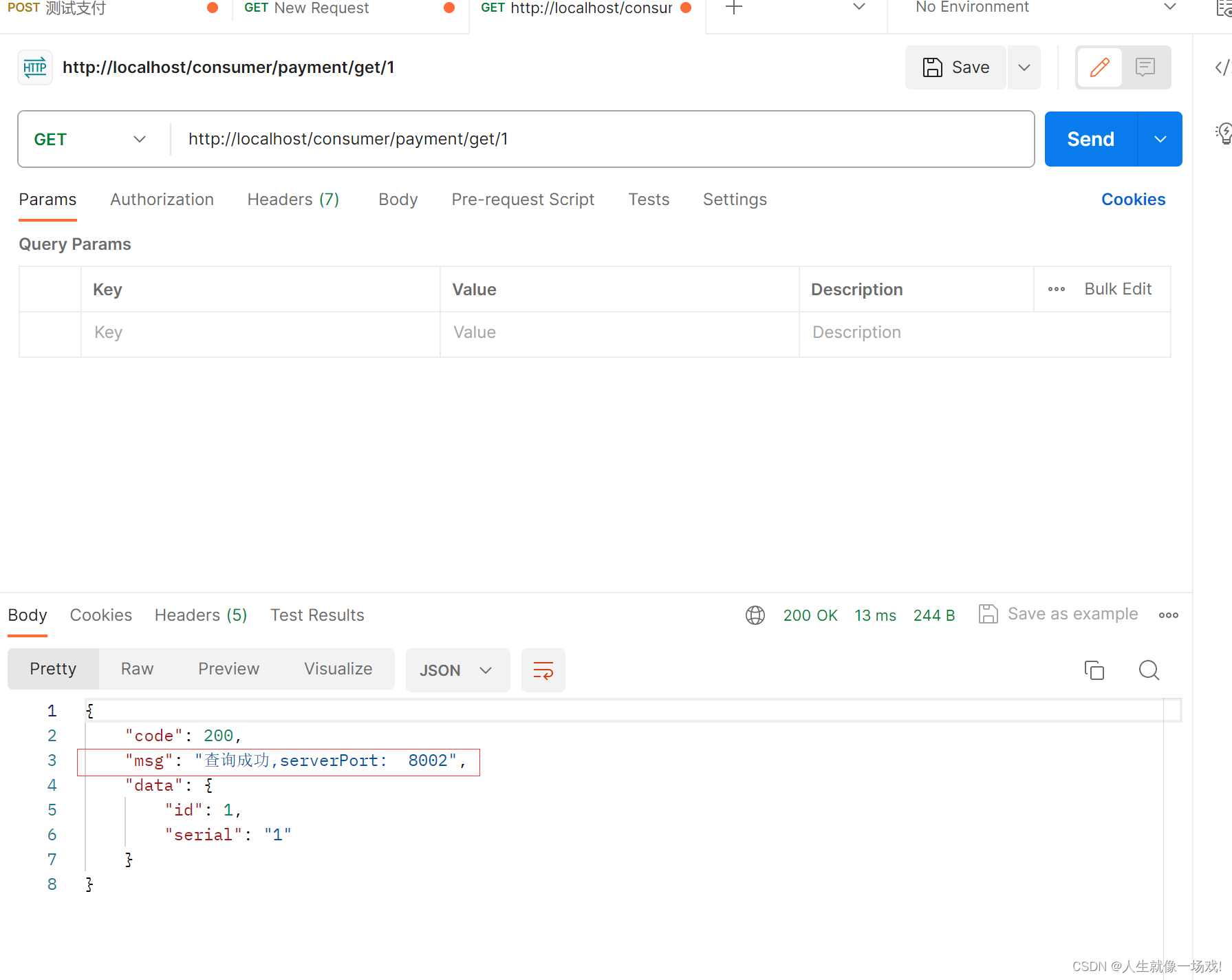Select the GET http://localhost/consur tab
This screenshot has height=980, width=1232.
pos(587,10)
